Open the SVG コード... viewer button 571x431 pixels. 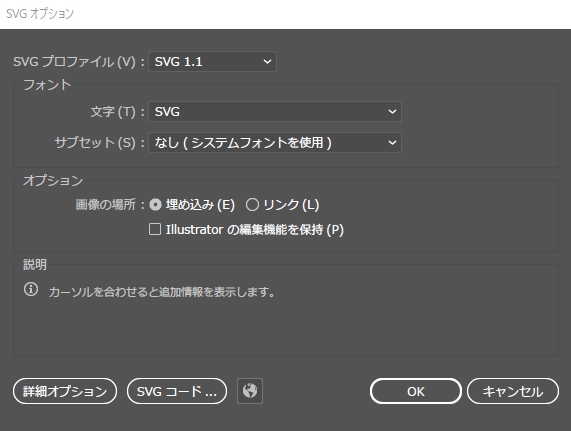177,391
